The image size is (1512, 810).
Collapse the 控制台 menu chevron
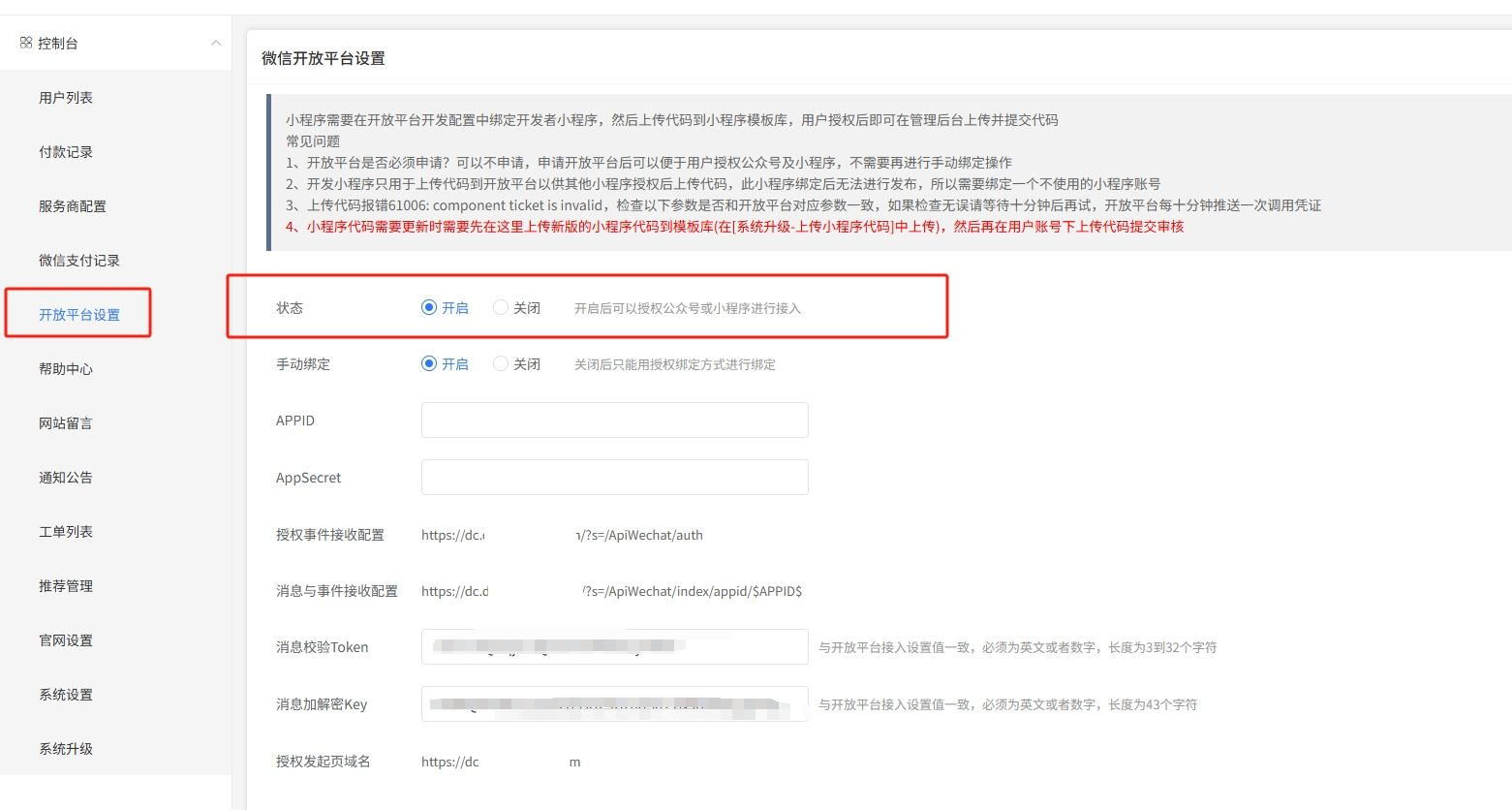pos(216,43)
